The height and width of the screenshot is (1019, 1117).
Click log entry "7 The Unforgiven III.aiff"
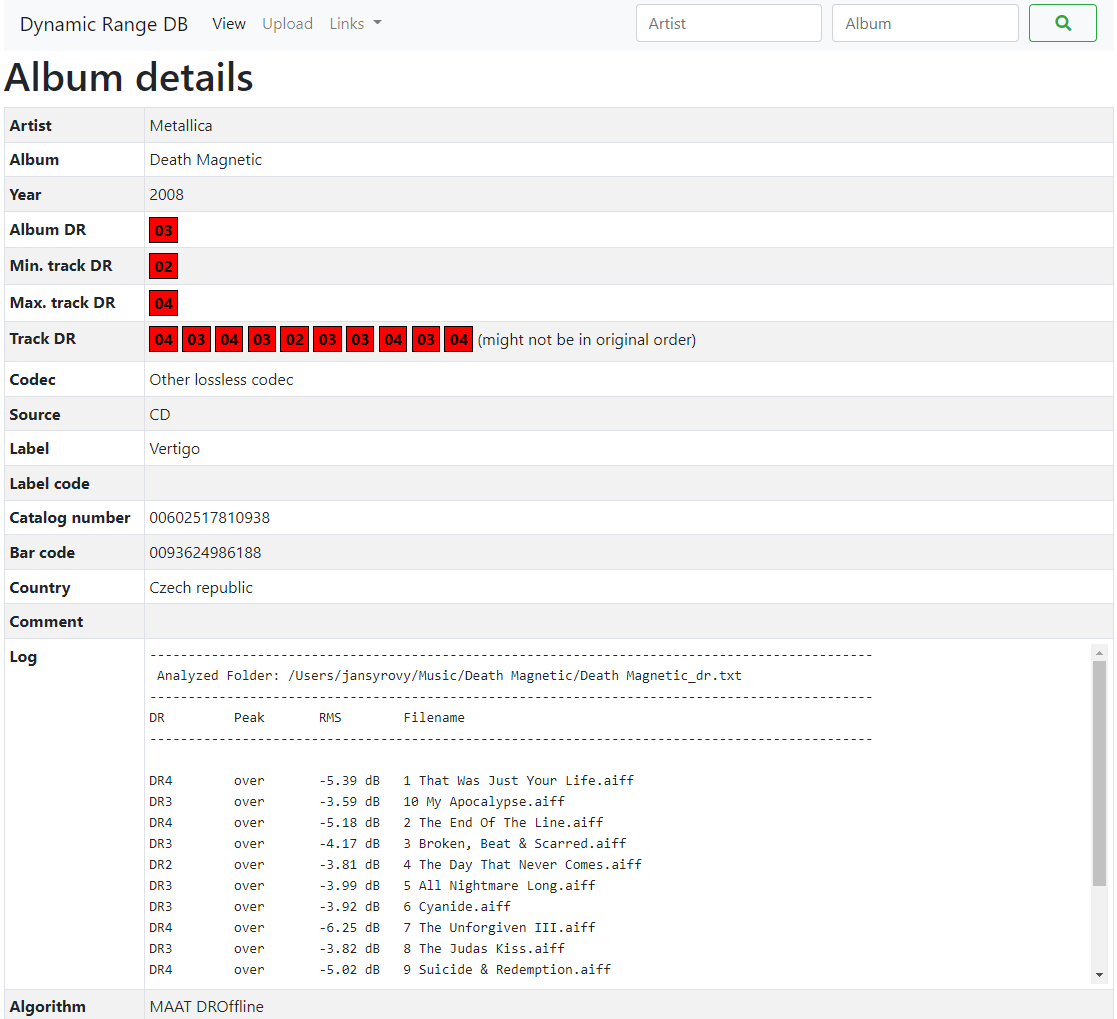pos(499,928)
